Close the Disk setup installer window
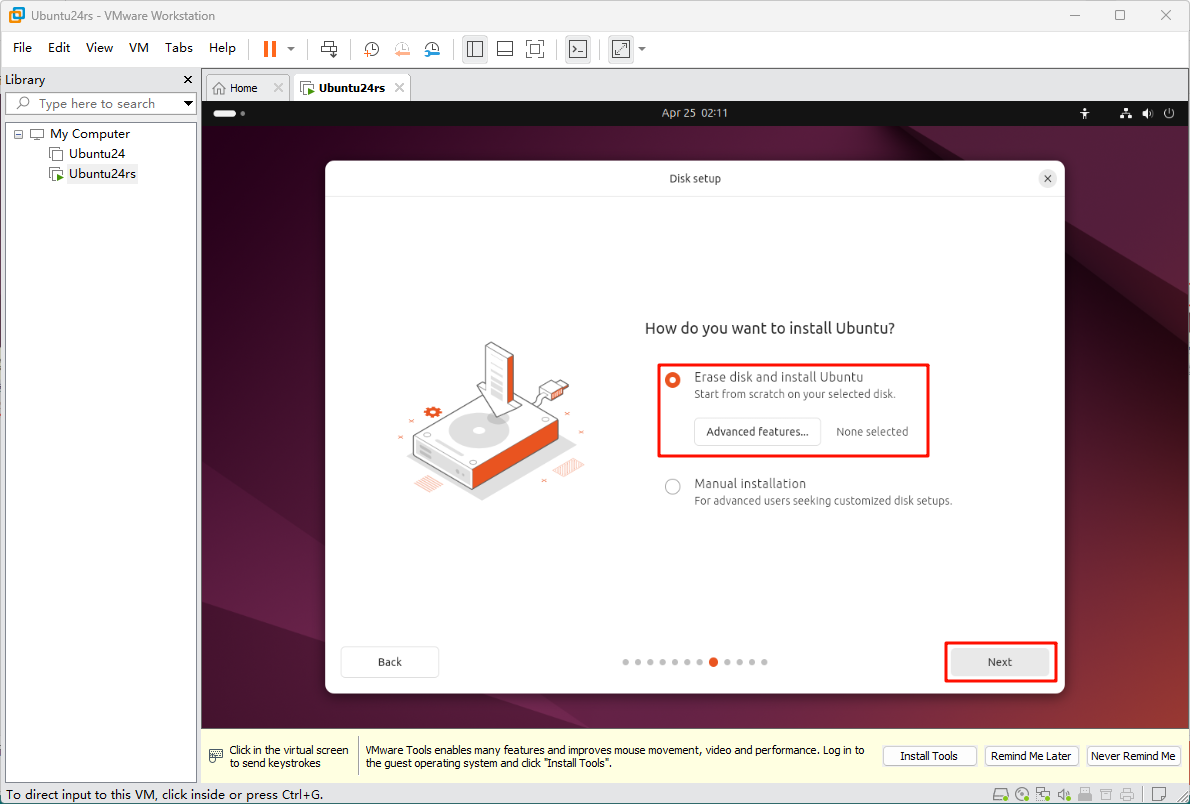 (x=1047, y=179)
